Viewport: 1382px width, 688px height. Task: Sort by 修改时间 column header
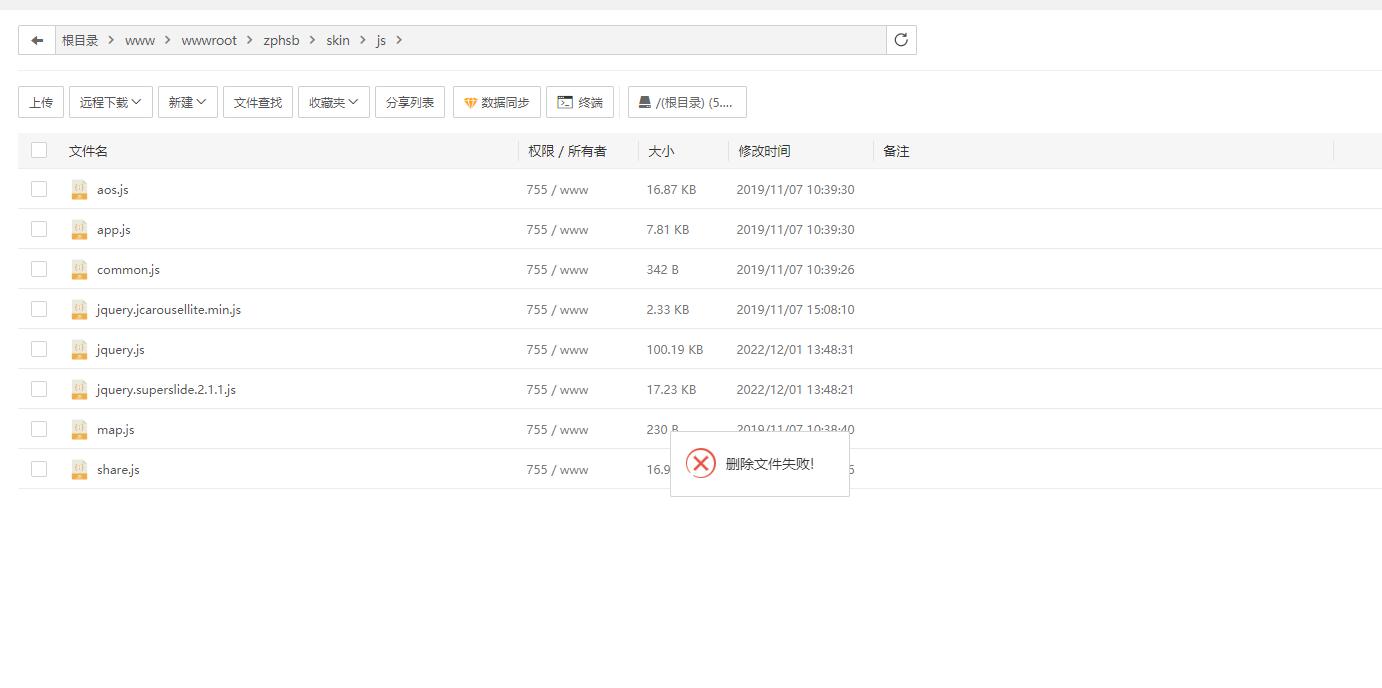(764, 151)
